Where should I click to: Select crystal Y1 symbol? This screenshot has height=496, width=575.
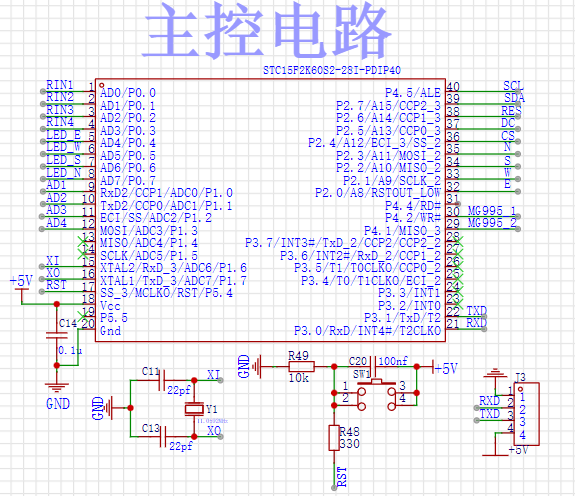pos(194,408)
